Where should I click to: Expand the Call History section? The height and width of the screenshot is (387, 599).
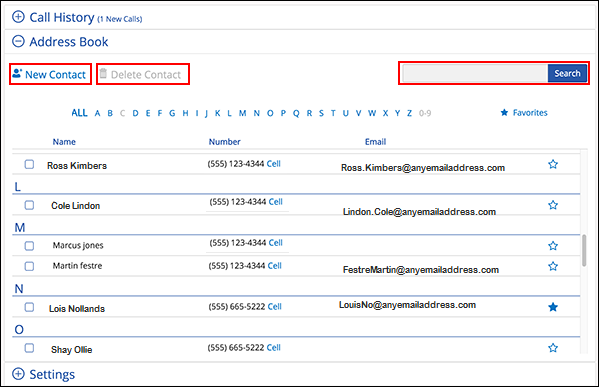(x=18, y=17)
